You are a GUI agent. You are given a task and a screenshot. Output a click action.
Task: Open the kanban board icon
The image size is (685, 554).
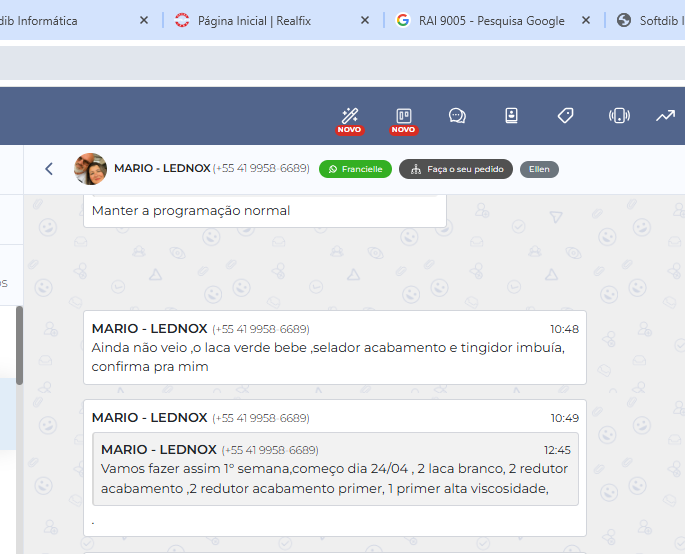click(x=404, y=115)
